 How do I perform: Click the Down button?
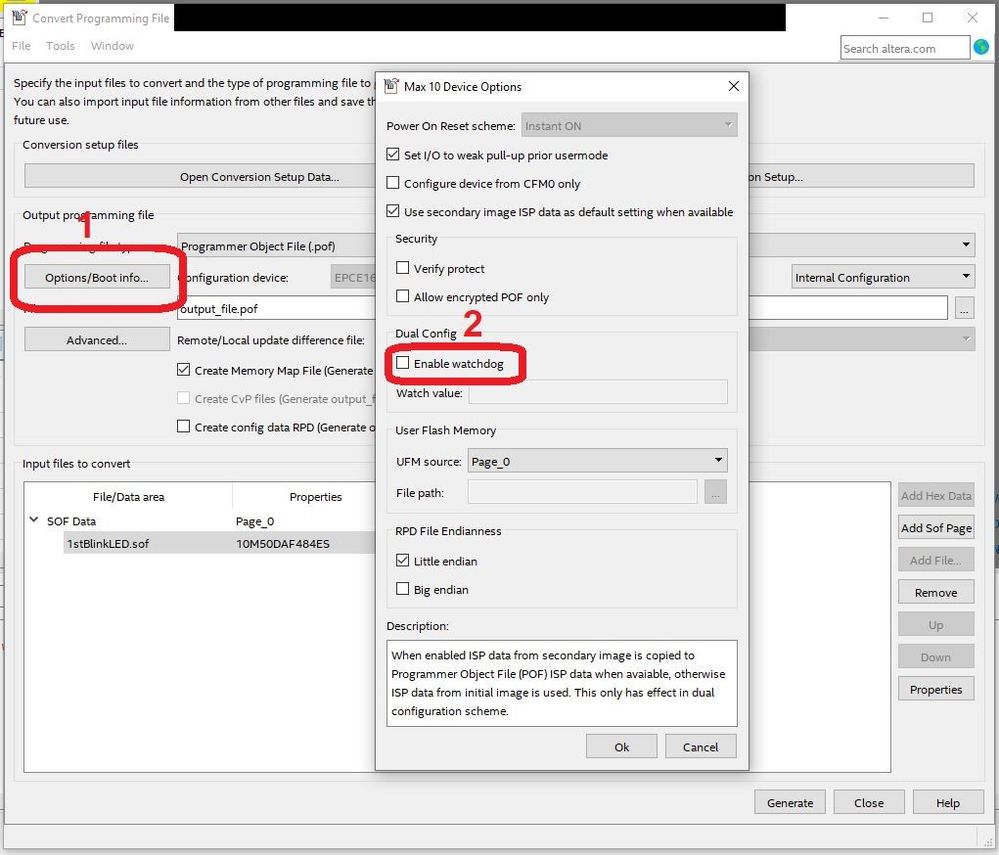coord(936,657)
